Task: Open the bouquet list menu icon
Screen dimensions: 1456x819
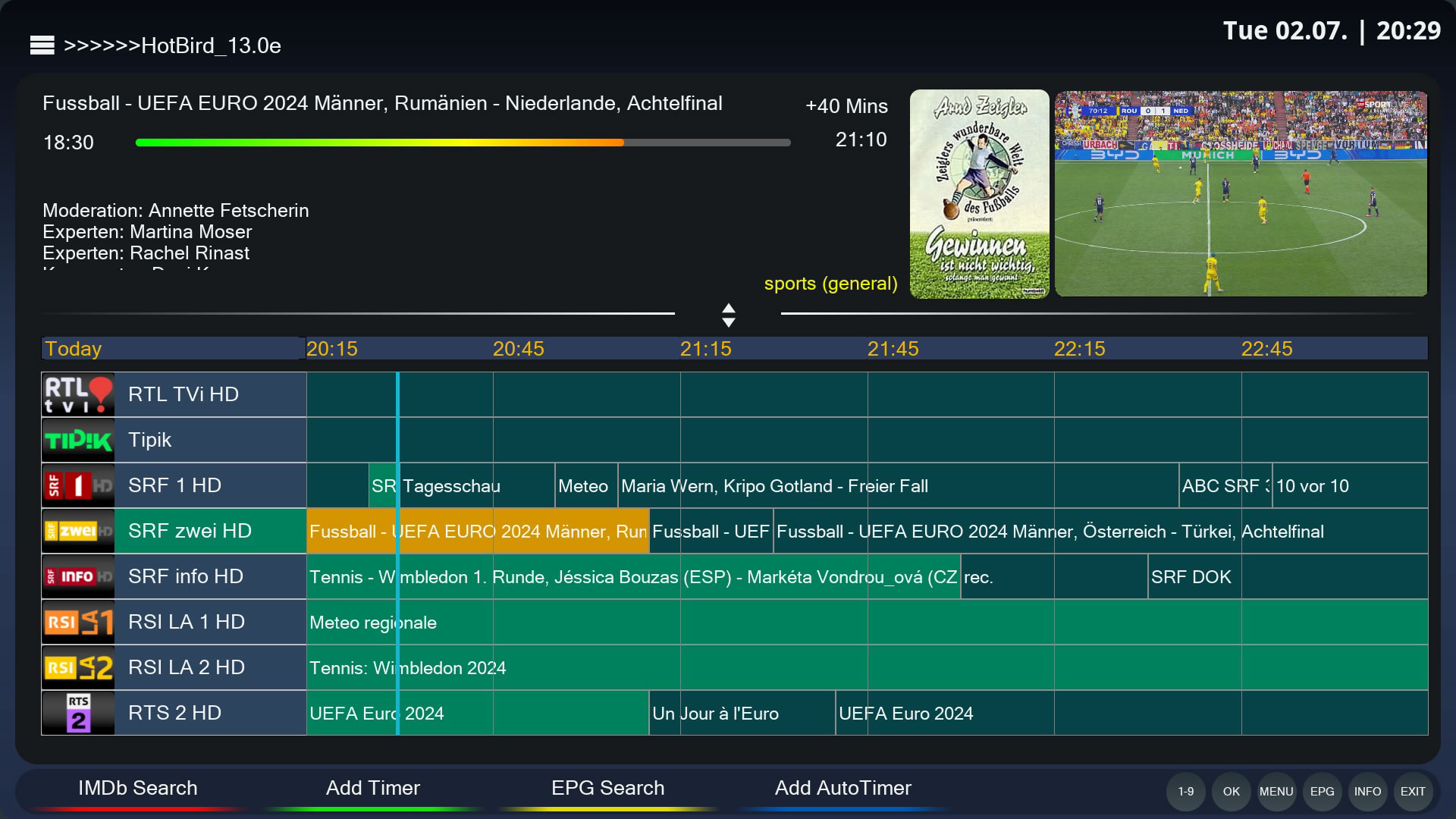Action: pyautogui.click(x=42, y=45)
